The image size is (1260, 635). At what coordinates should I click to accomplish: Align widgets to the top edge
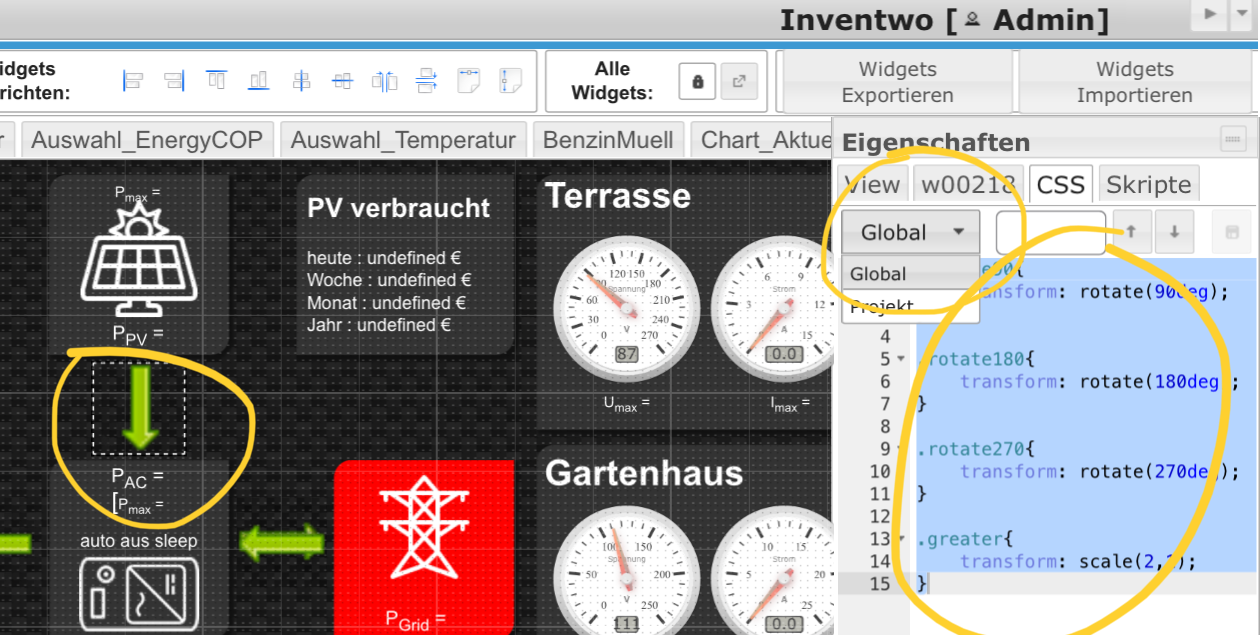217,81
